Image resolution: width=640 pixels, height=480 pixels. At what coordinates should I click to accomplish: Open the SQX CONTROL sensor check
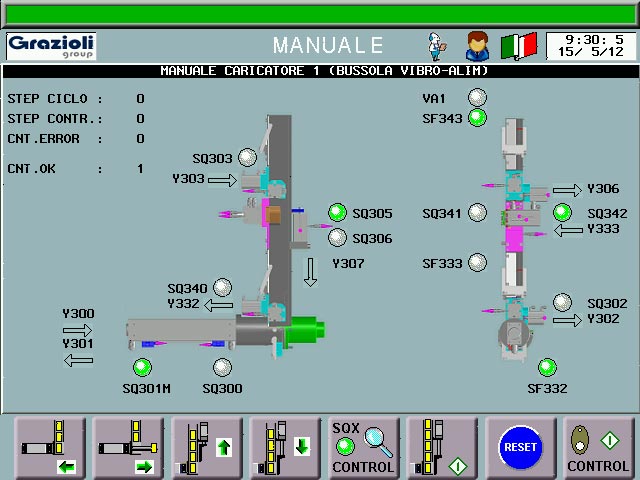pos(363,448)
